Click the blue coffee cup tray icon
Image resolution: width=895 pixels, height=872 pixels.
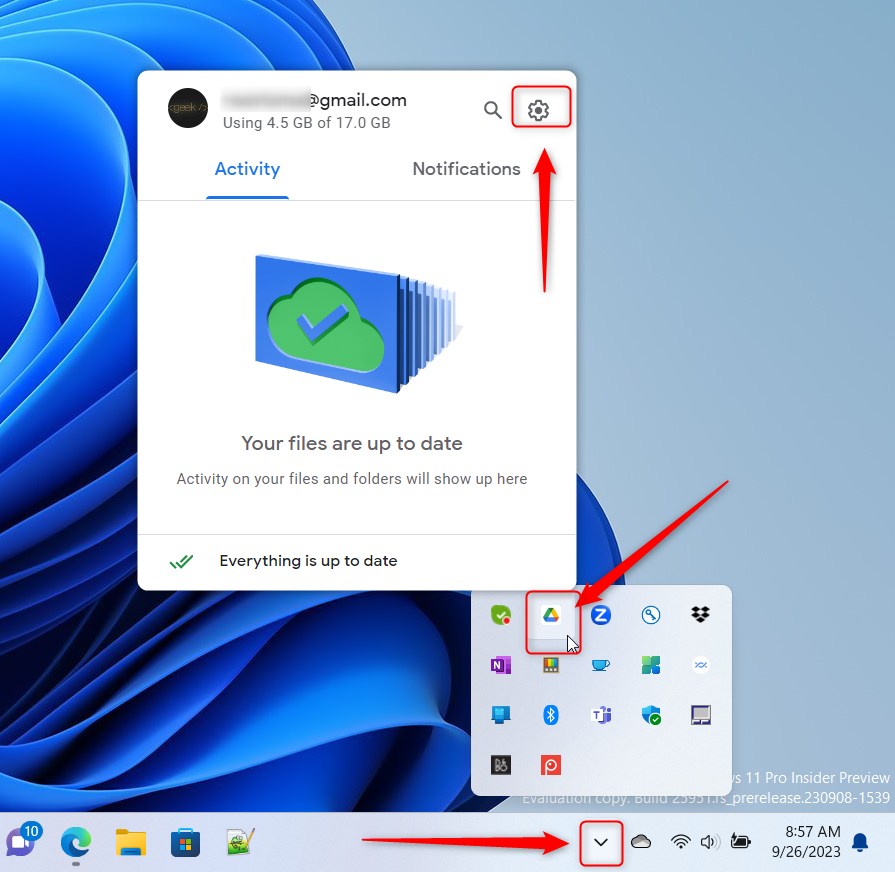point(600,665)
